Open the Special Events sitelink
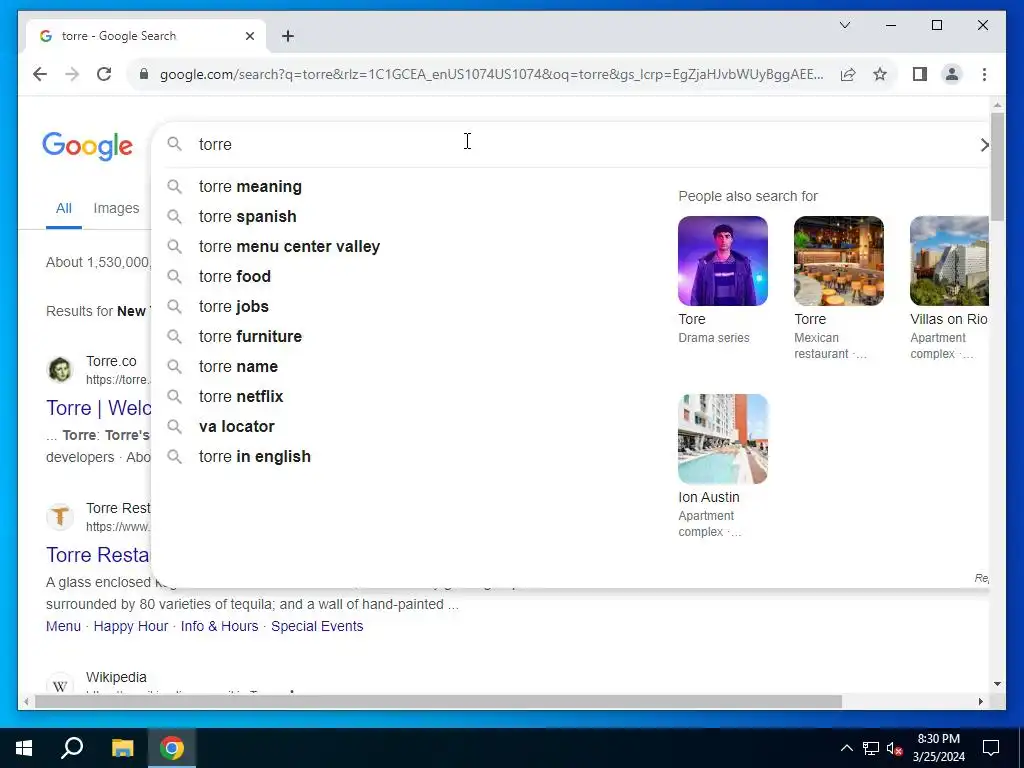This screenshot has height=768, width=1024. point(317,626)
